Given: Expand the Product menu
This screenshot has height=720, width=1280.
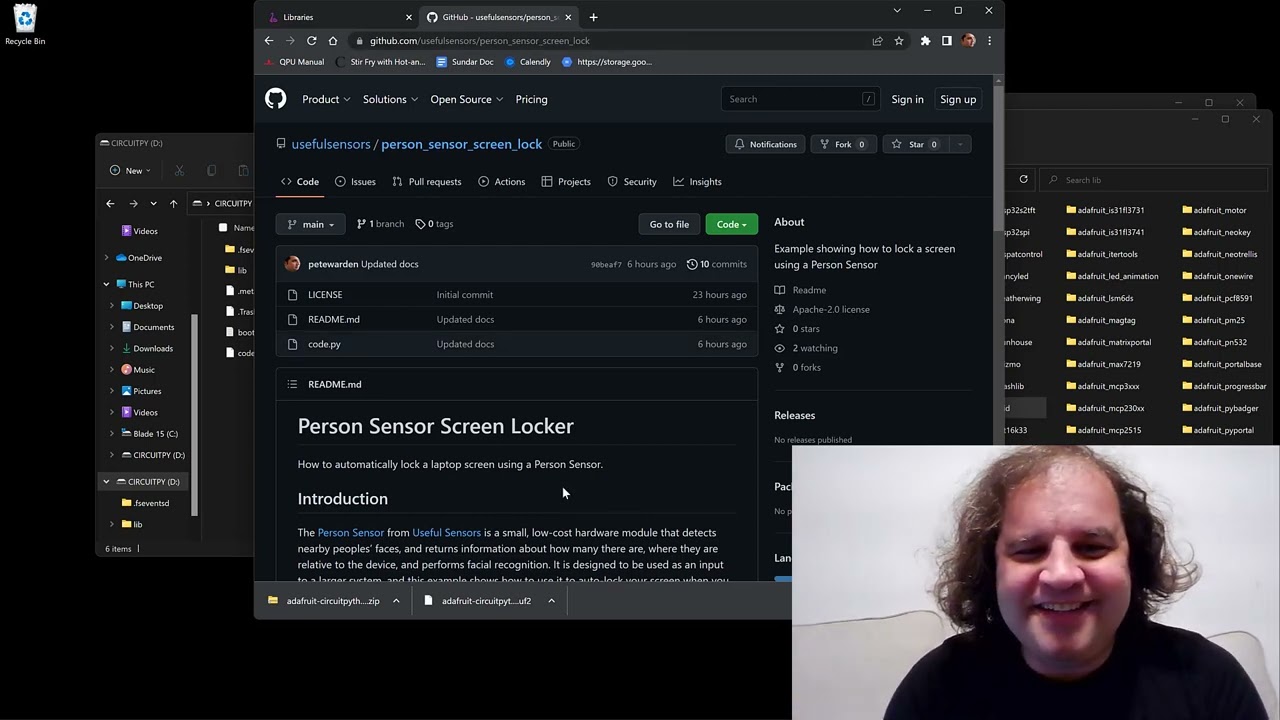Looking at the screenshot, I should (326, 99).
